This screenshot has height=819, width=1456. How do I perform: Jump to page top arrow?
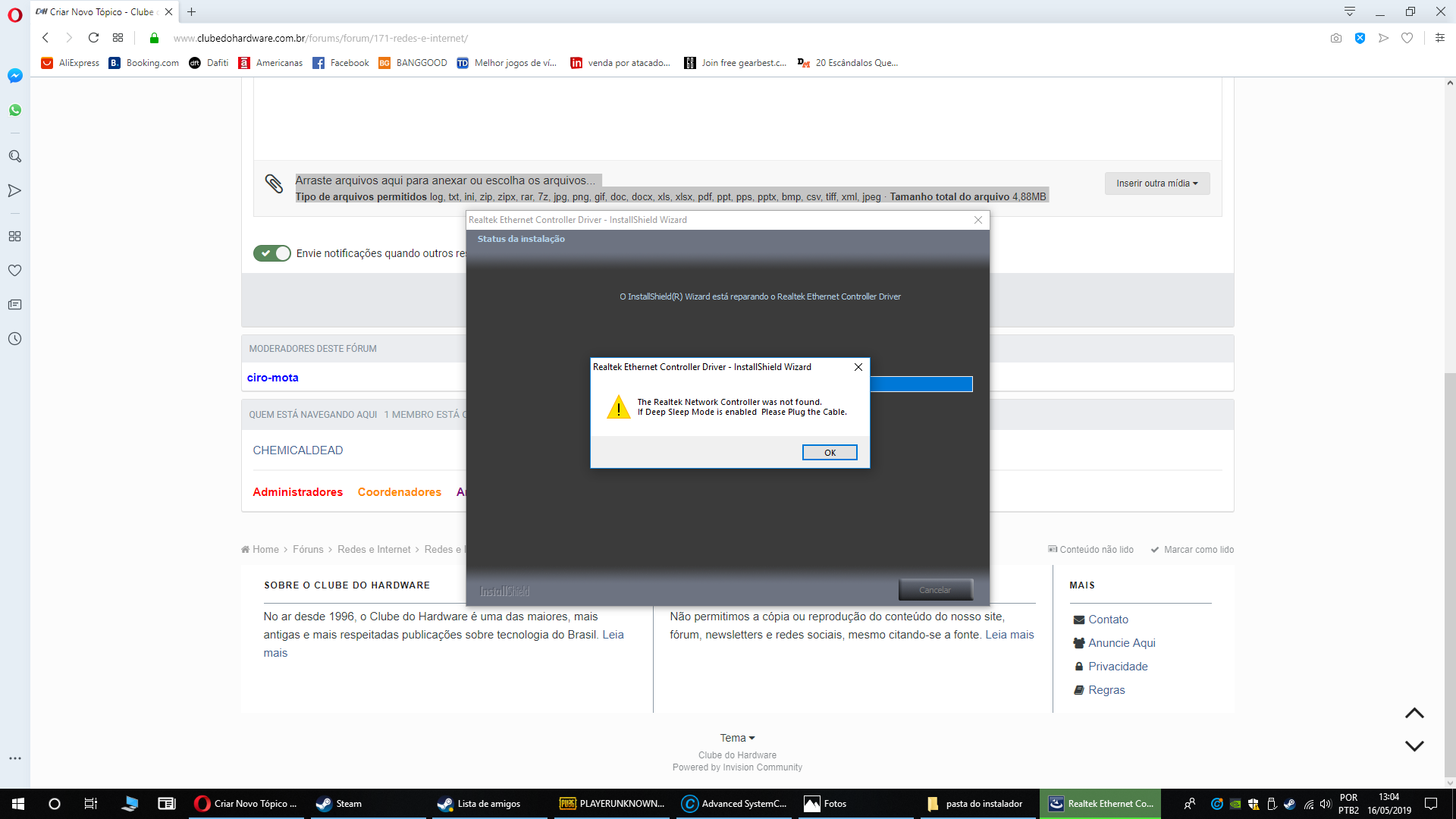click(x=1414, y=714)
